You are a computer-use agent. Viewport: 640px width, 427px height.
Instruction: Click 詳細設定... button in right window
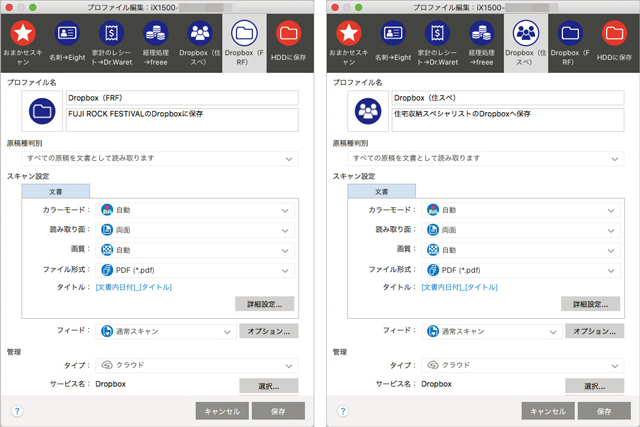591,304
